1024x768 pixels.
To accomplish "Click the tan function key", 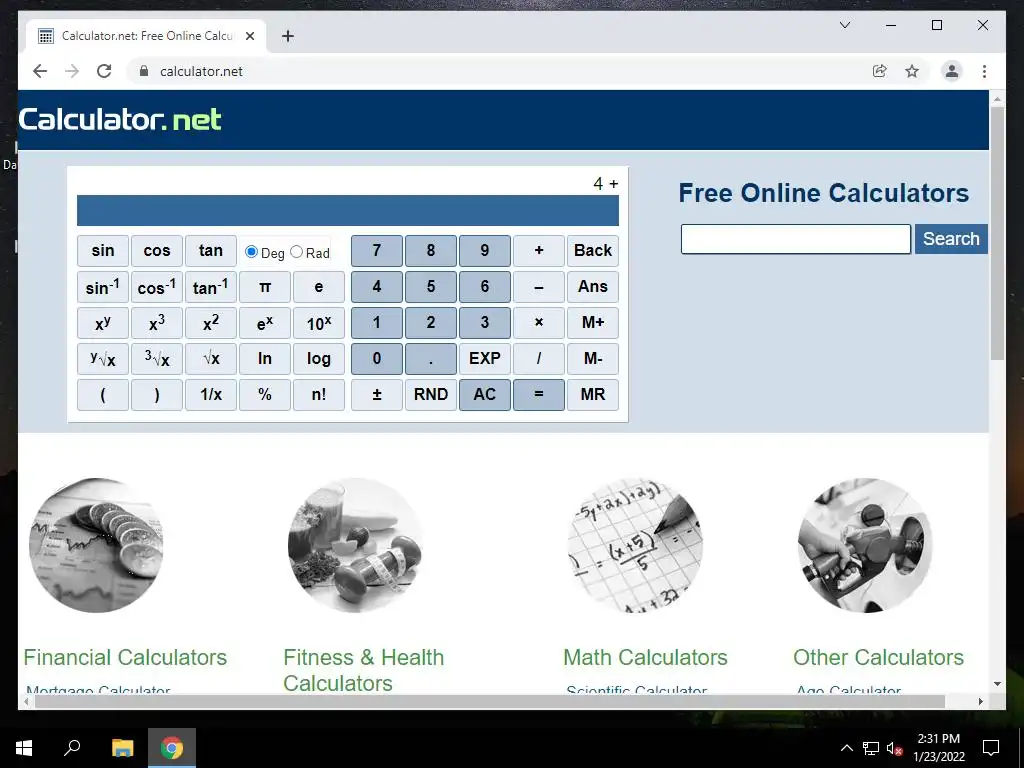I will pos(211,251).
